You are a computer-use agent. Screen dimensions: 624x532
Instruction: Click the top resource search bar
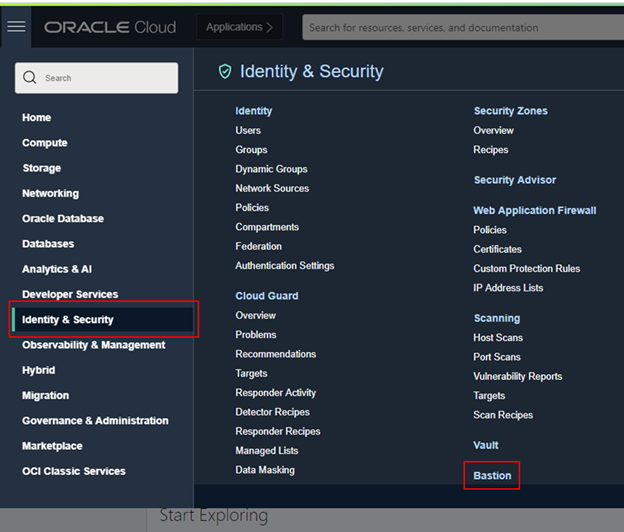pos(460,28)
